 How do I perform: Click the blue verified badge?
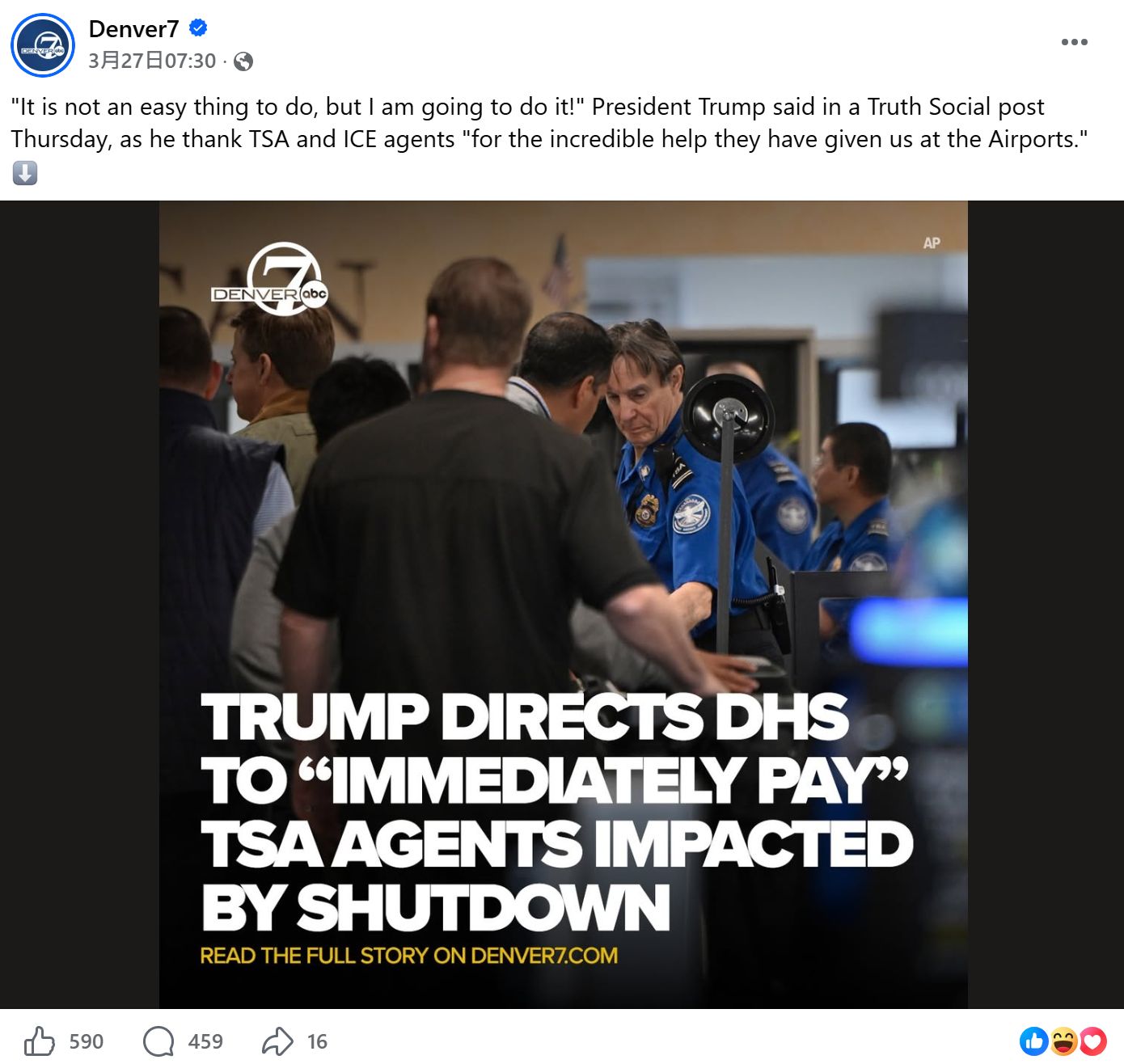(x=198, y=28)
